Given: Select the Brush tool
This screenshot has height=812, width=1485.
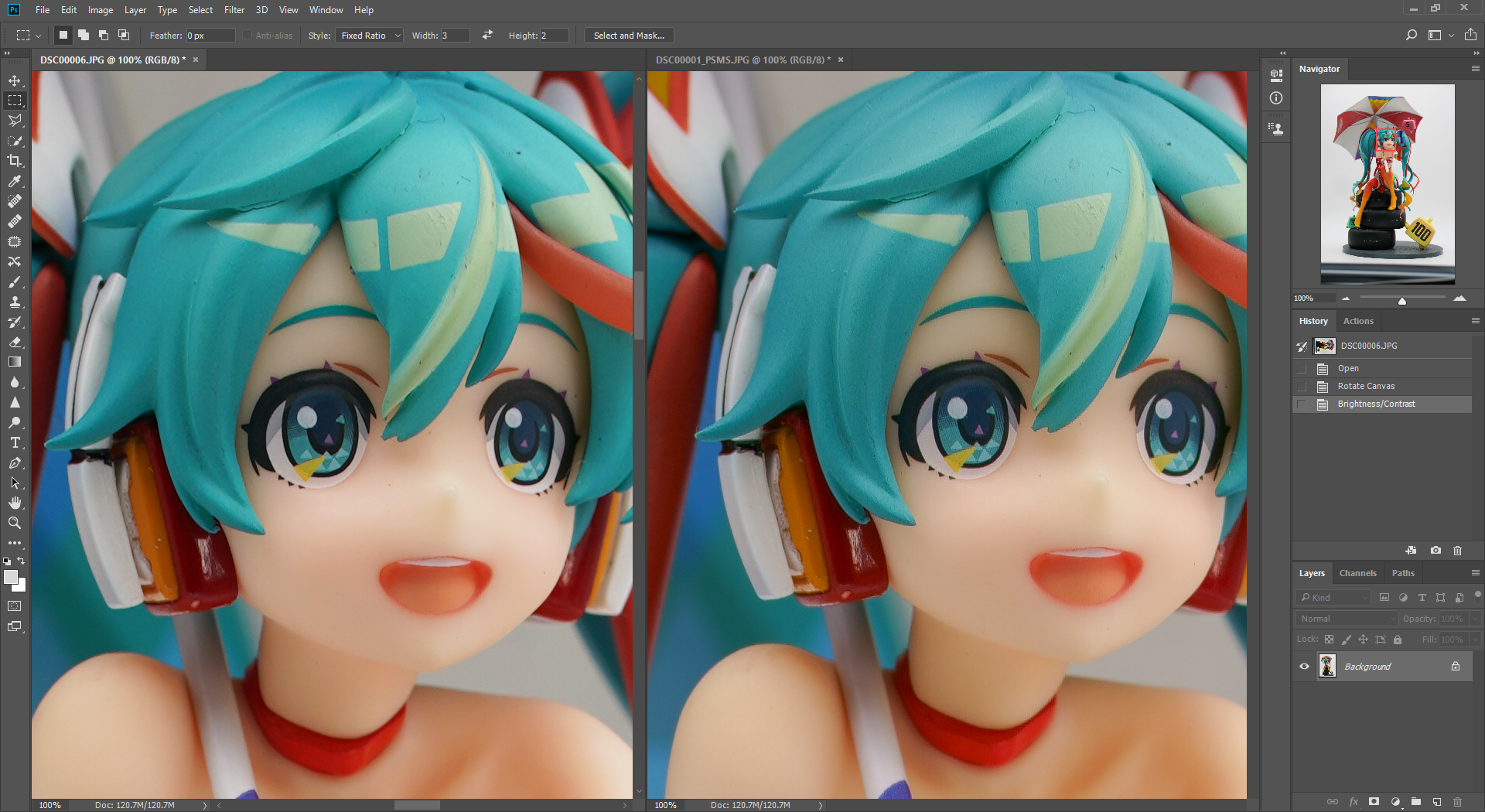Looking at the screenshot, I should tap(15, 281).
